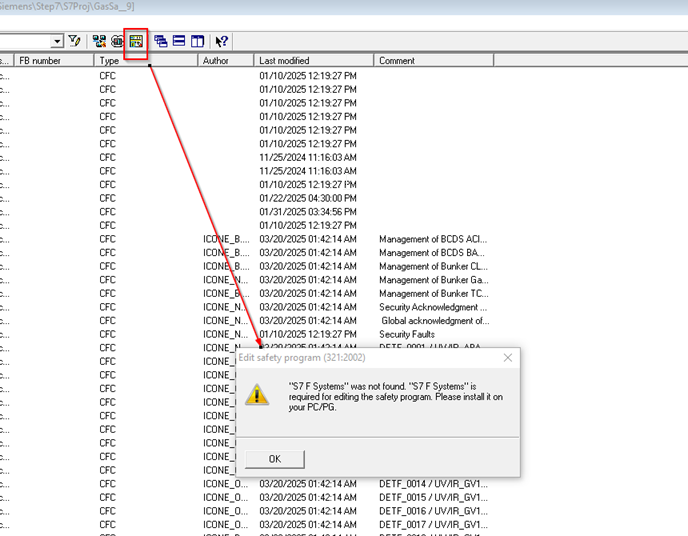
Task: Activate the context help arrow-question icon
Action: click(222, 41)
